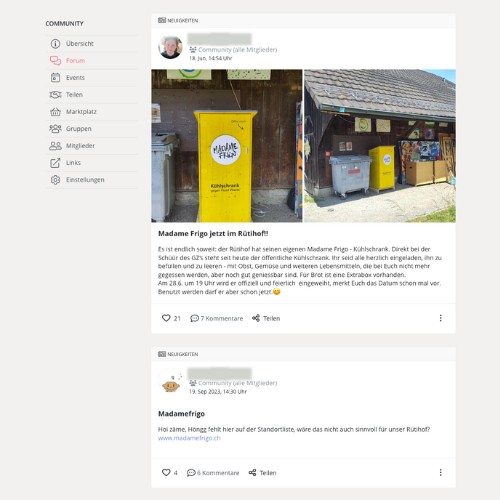This screenshot has width=500, height=500.
Task: Expand the 7 Kommentare thread
Action: [216, 318]
